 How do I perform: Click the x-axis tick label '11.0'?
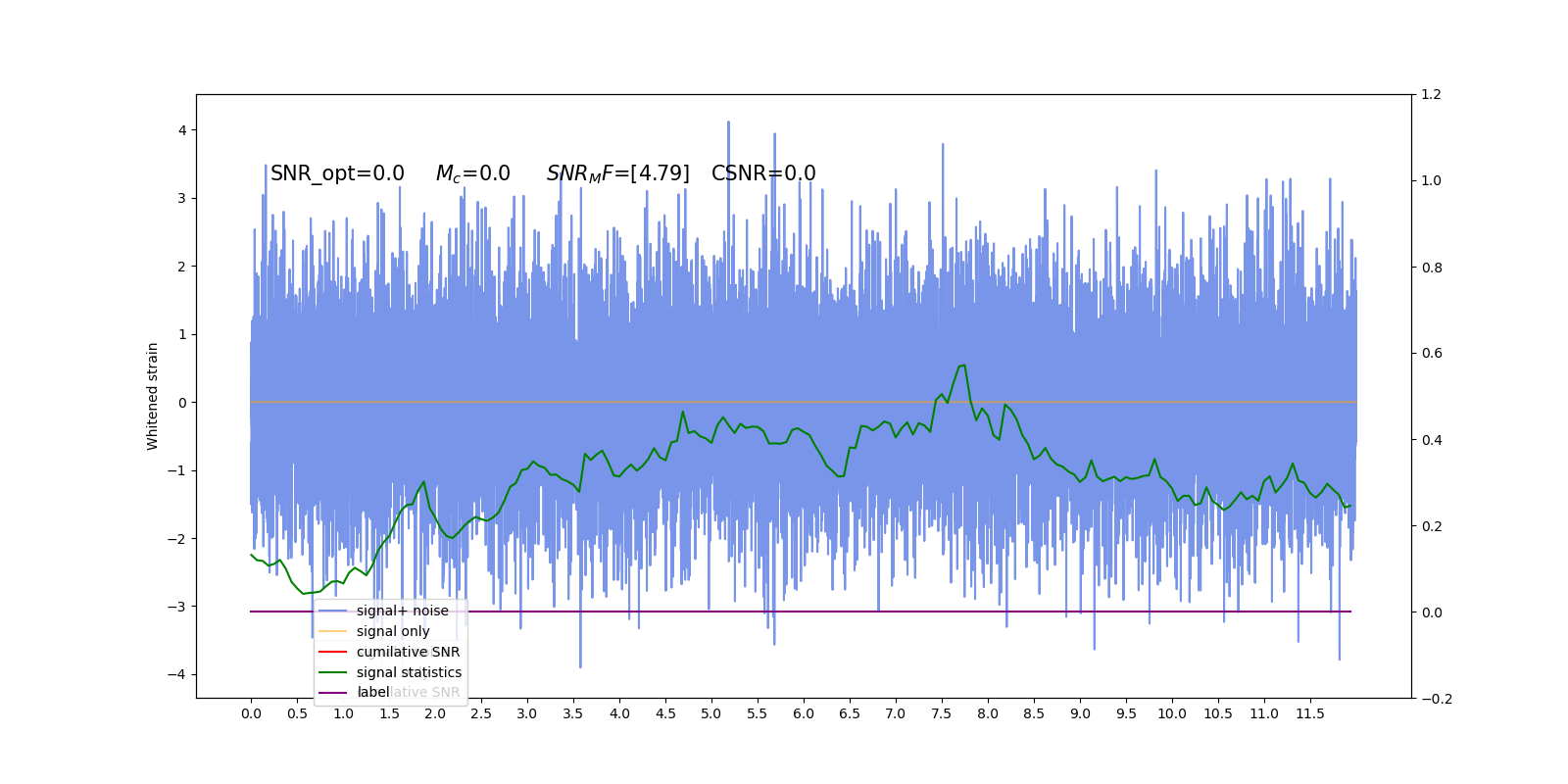click(1264, 713)
